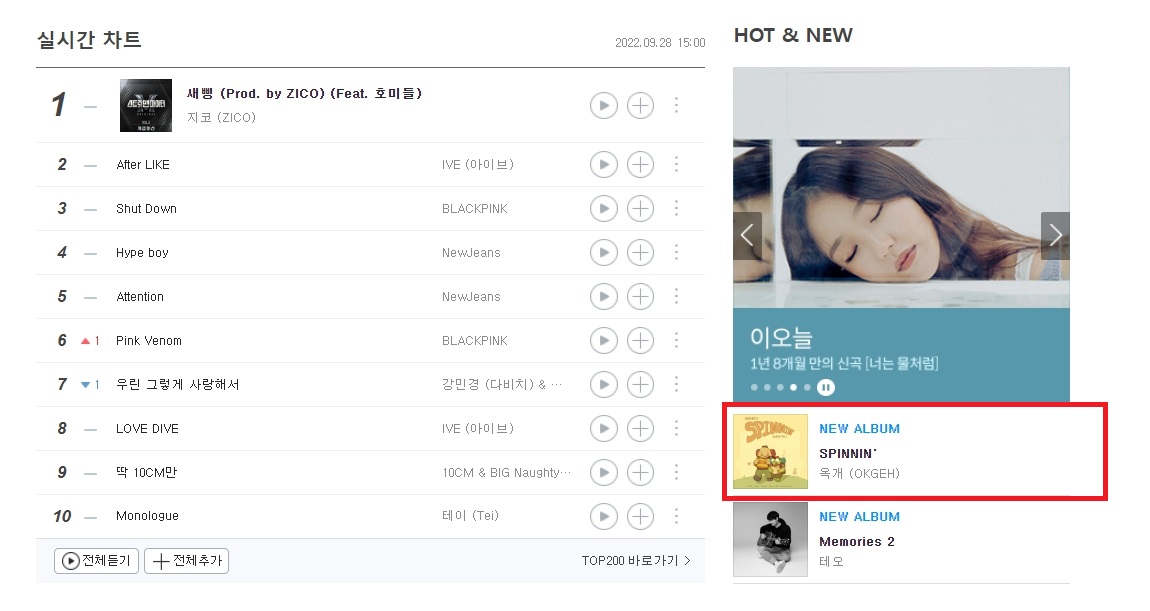The image size is (1150, 611).
Task: Open more options for Monologue
Action: click(676, 516)
